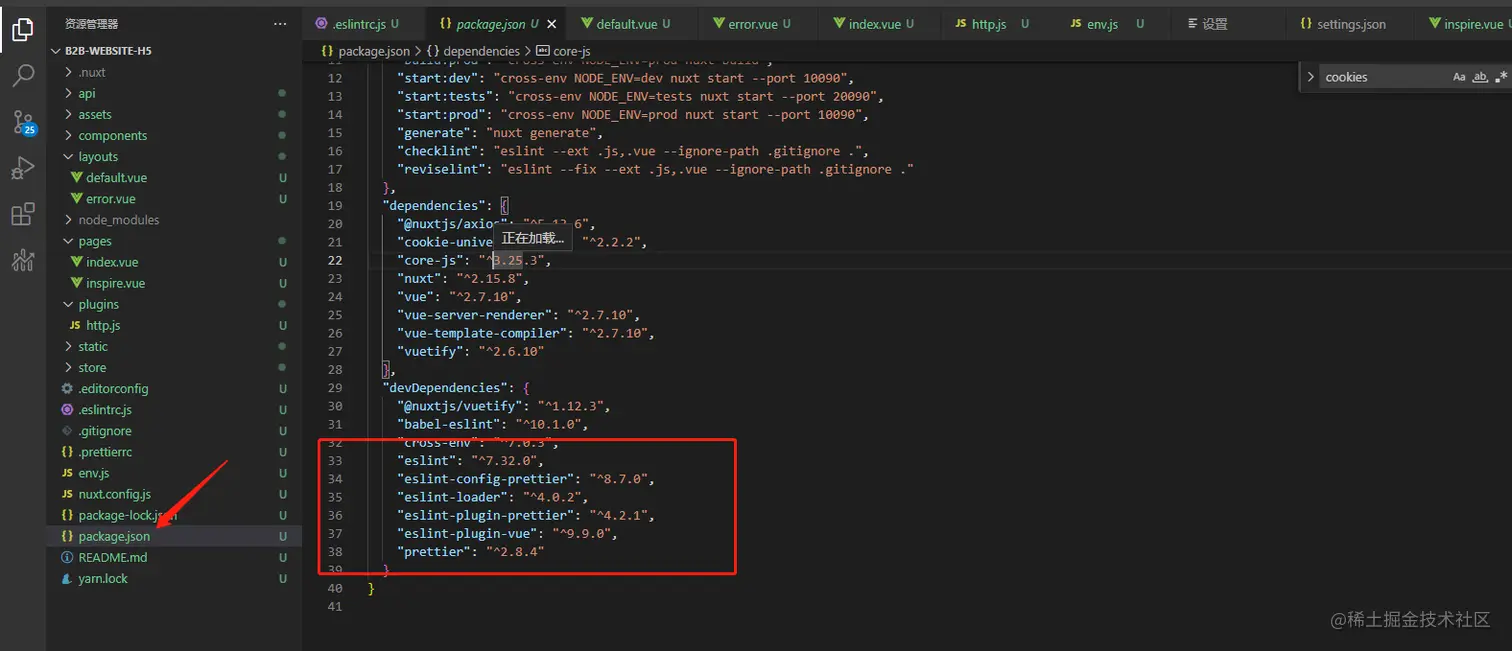Click the find input containing cookies
This screenshot has height=651, width=1512.
[x=1384, y=77]
